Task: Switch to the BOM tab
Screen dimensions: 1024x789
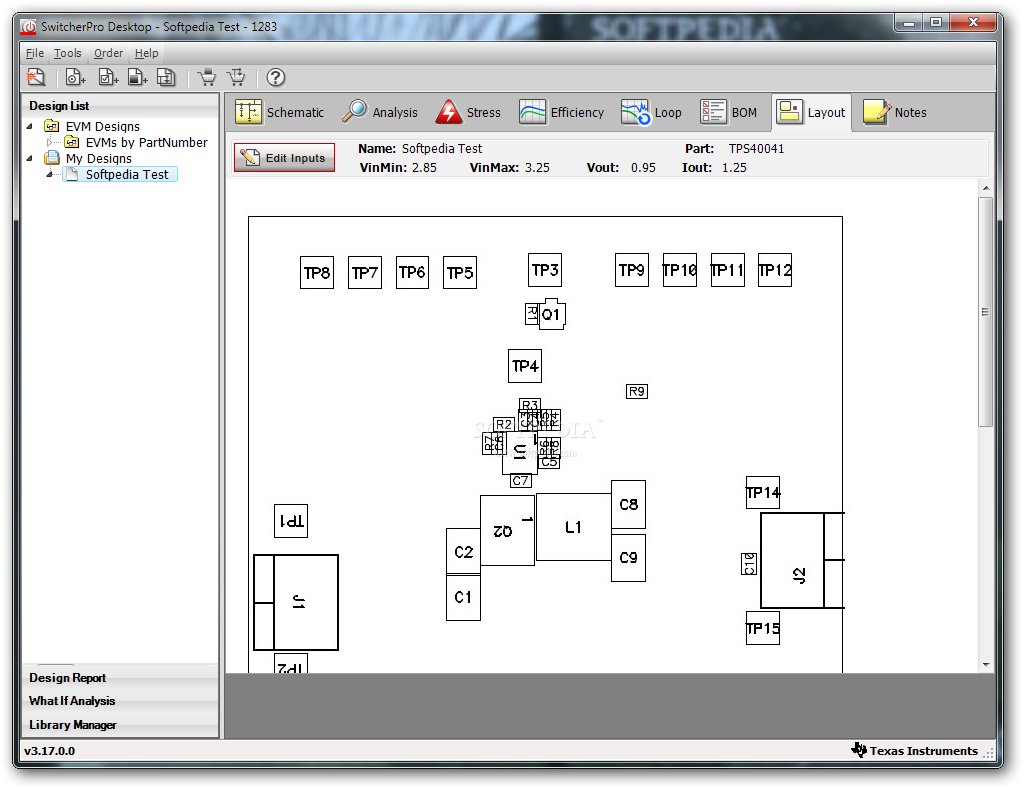Action: (x=729, y=112)
